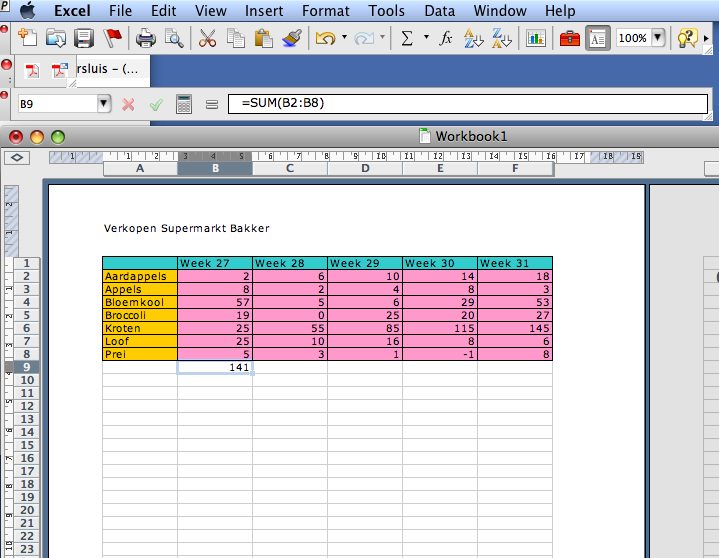719x558 pixels.
Task: Click the AutoSum sigma icon
Action: point(407,38)
